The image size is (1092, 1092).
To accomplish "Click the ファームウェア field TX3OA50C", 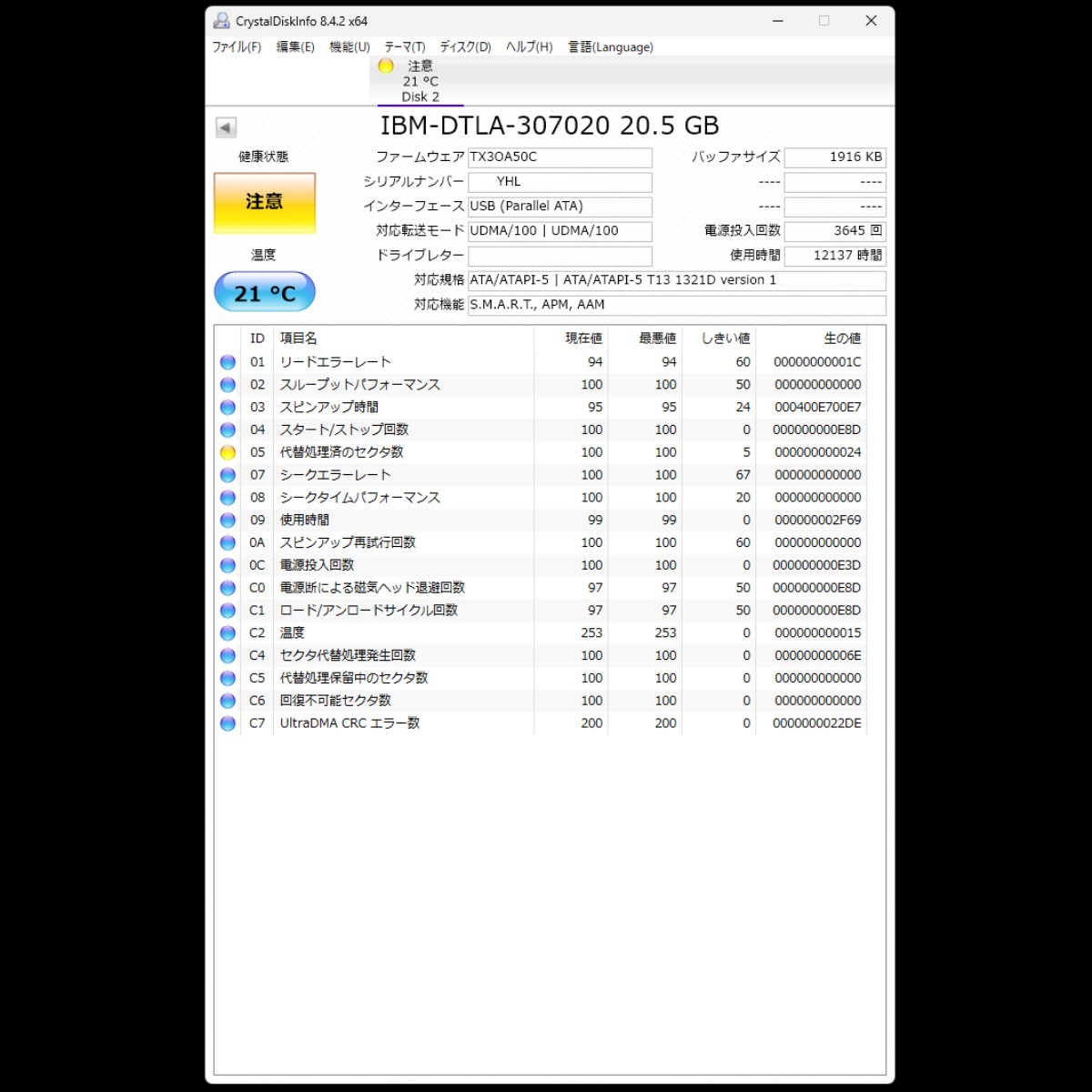I will tap(560, 157).
